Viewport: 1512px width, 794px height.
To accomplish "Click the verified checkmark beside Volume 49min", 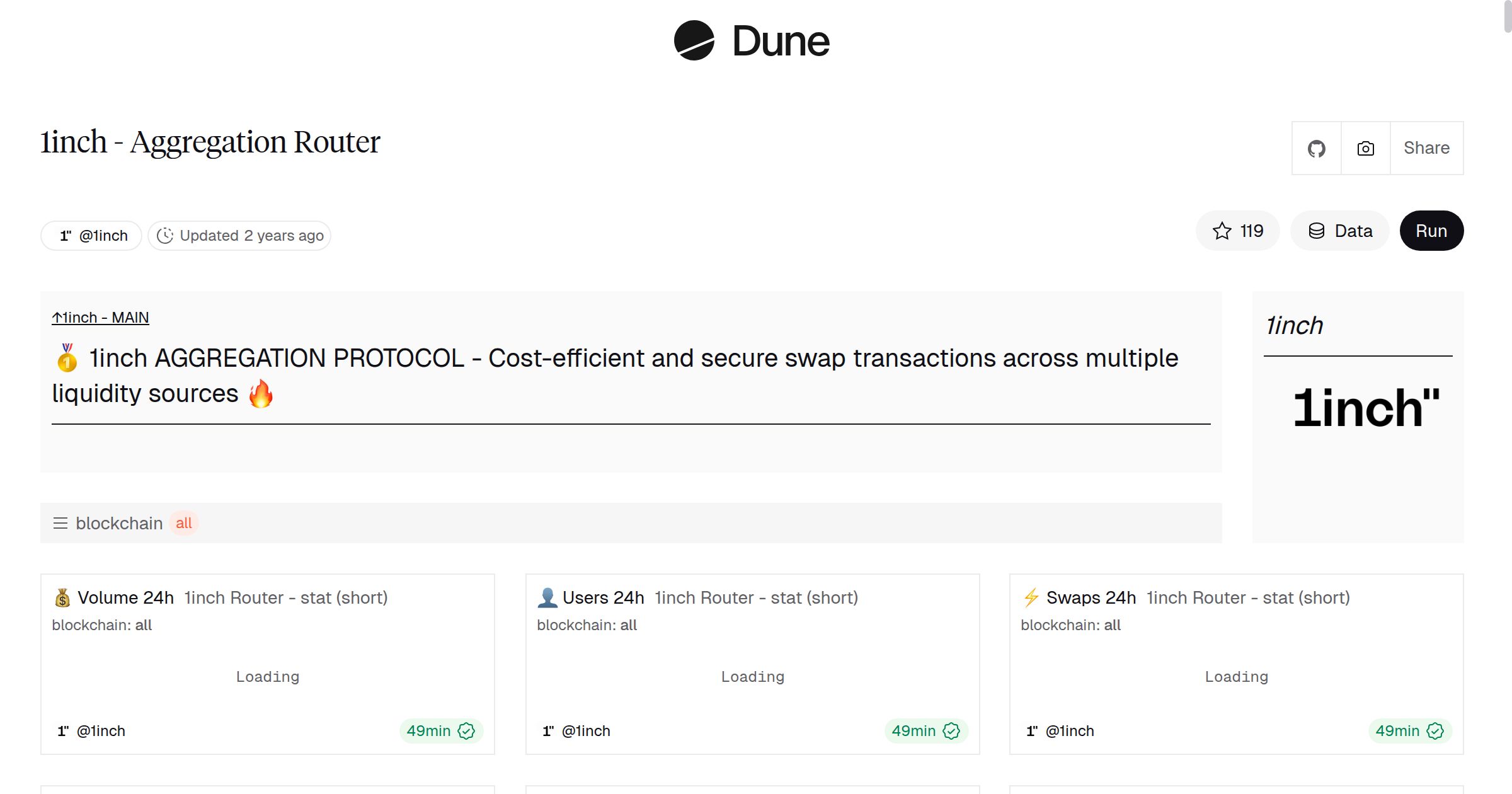I will (x=466, y=731).
